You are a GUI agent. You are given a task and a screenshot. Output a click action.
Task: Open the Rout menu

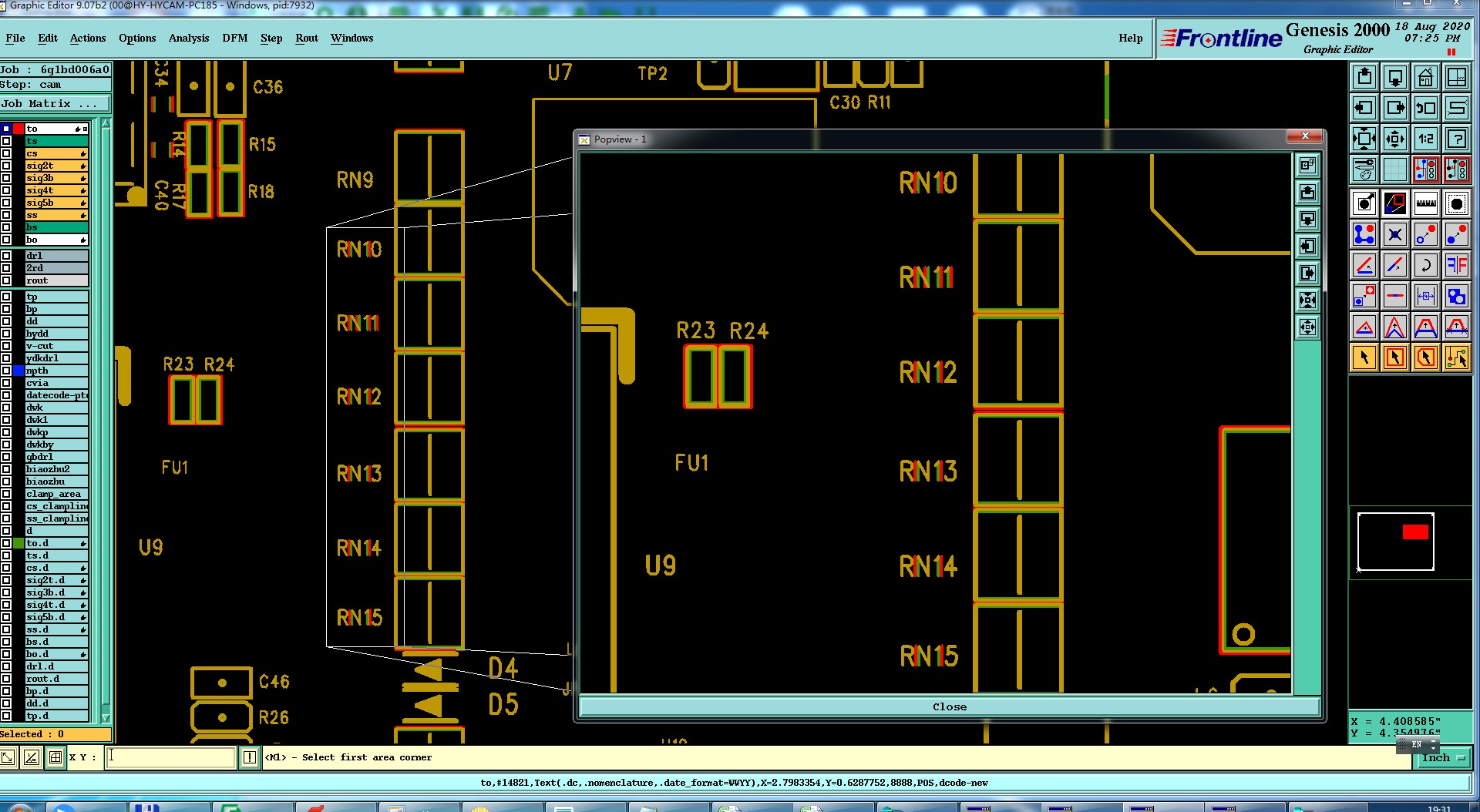[307, 38]
